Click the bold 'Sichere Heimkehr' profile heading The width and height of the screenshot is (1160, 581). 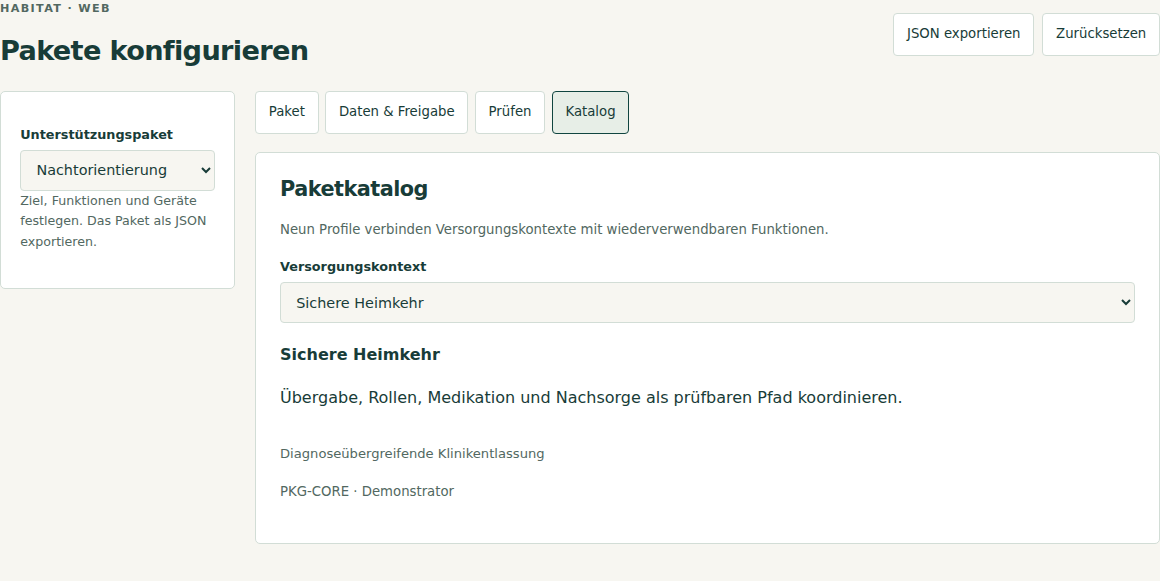pos(360,355)
